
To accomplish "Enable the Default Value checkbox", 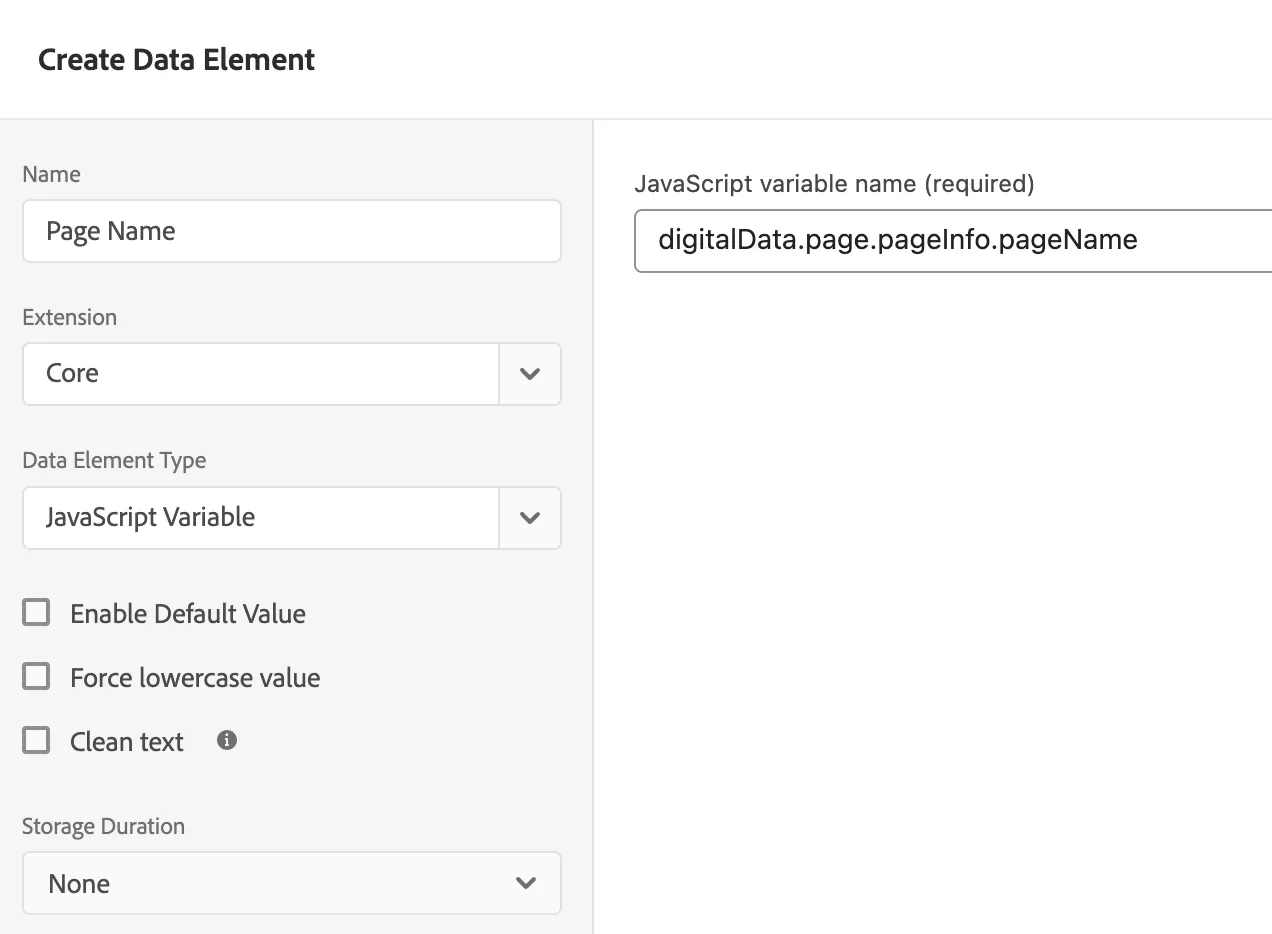I will [x=36, y=612].
